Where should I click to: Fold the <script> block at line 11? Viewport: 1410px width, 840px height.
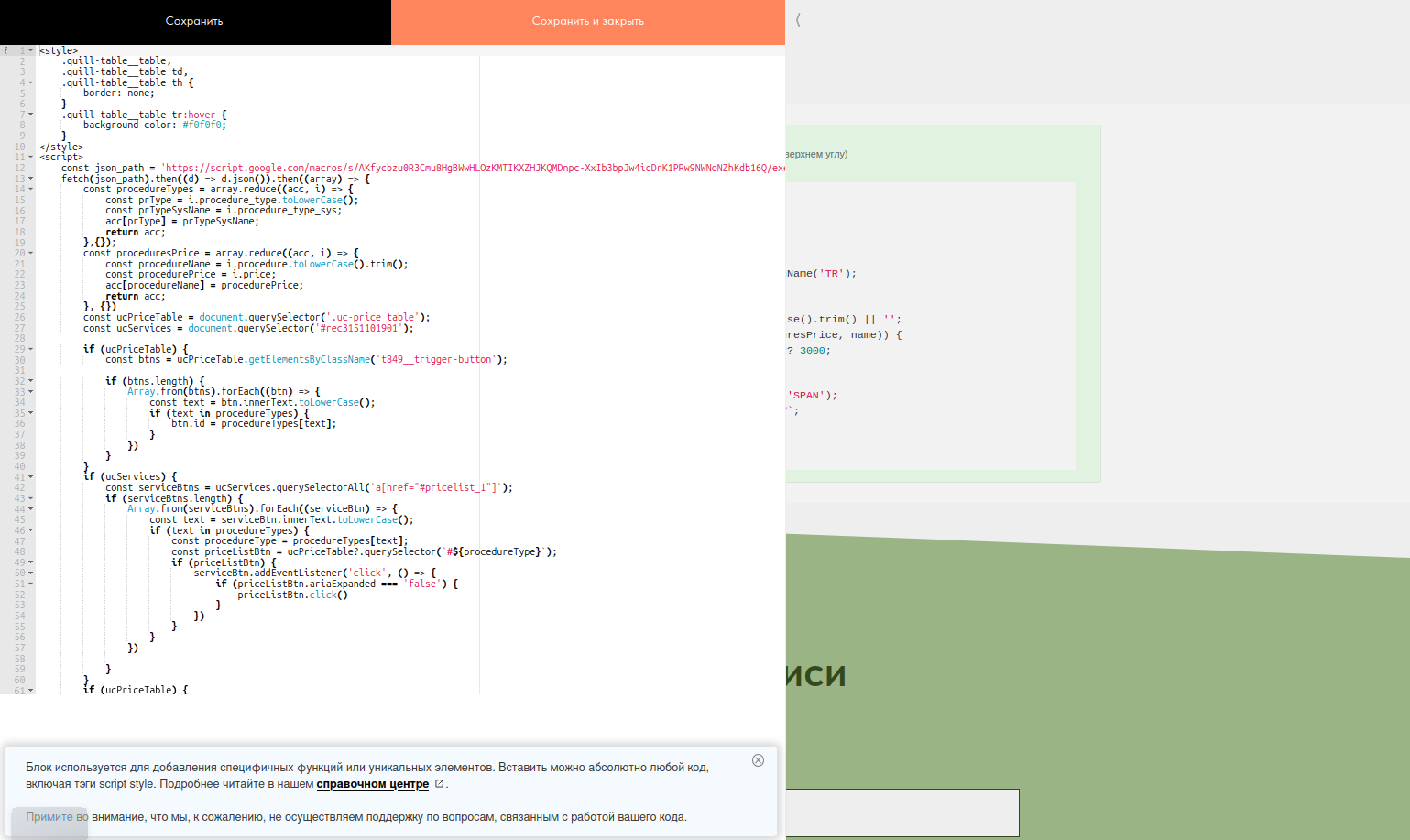(x=31, y=158)
